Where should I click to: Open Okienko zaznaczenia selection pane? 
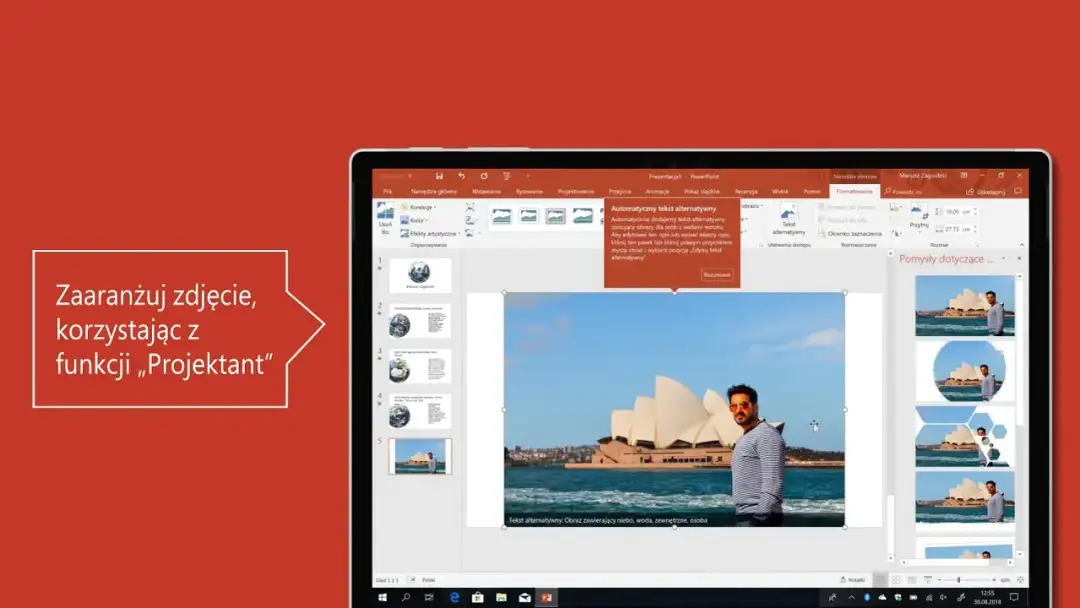tap(849, 233)
